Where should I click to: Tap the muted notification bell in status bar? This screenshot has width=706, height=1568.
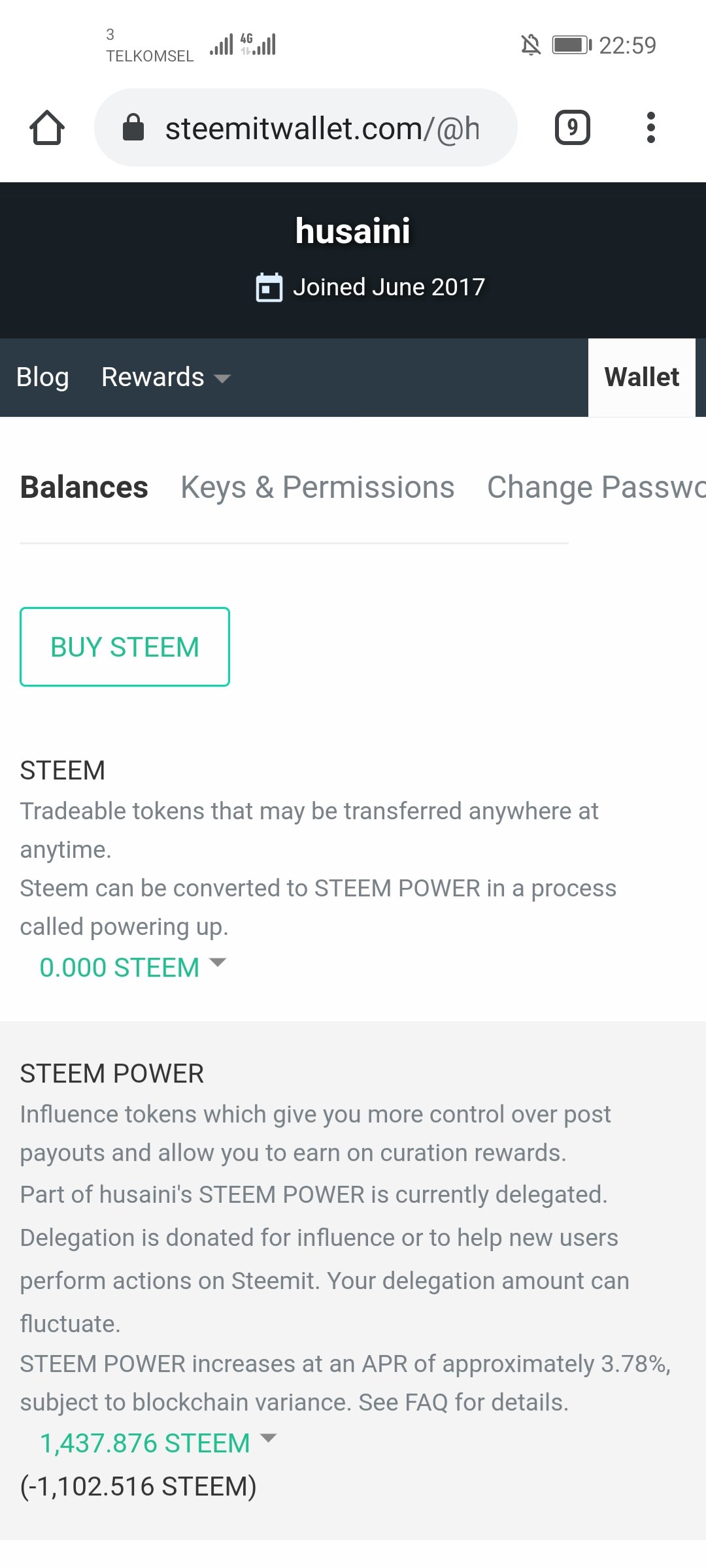[x=531, y=45]
